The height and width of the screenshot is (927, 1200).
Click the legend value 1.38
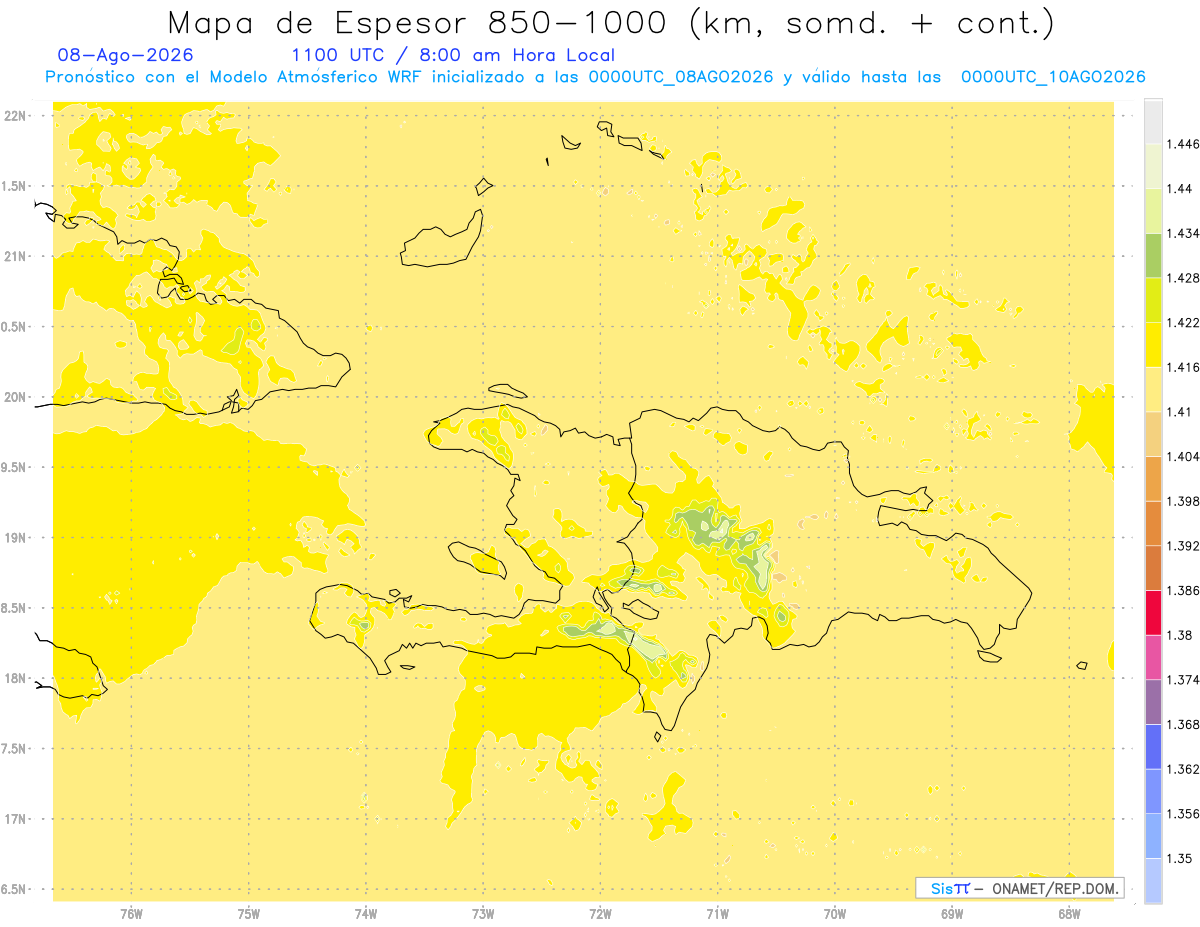[x=1180, y=635]
